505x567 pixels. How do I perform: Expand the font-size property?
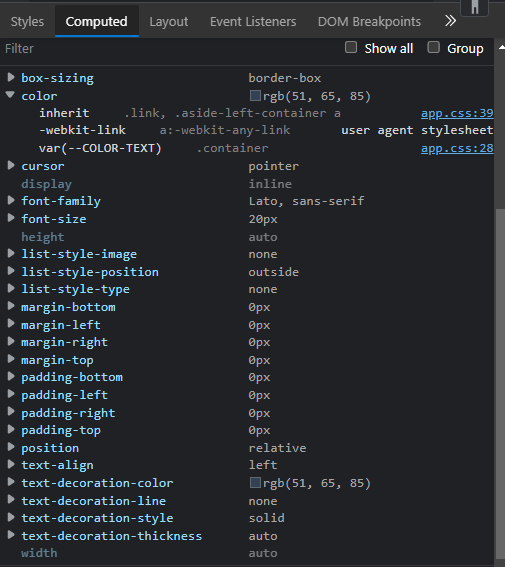(11, 218)
